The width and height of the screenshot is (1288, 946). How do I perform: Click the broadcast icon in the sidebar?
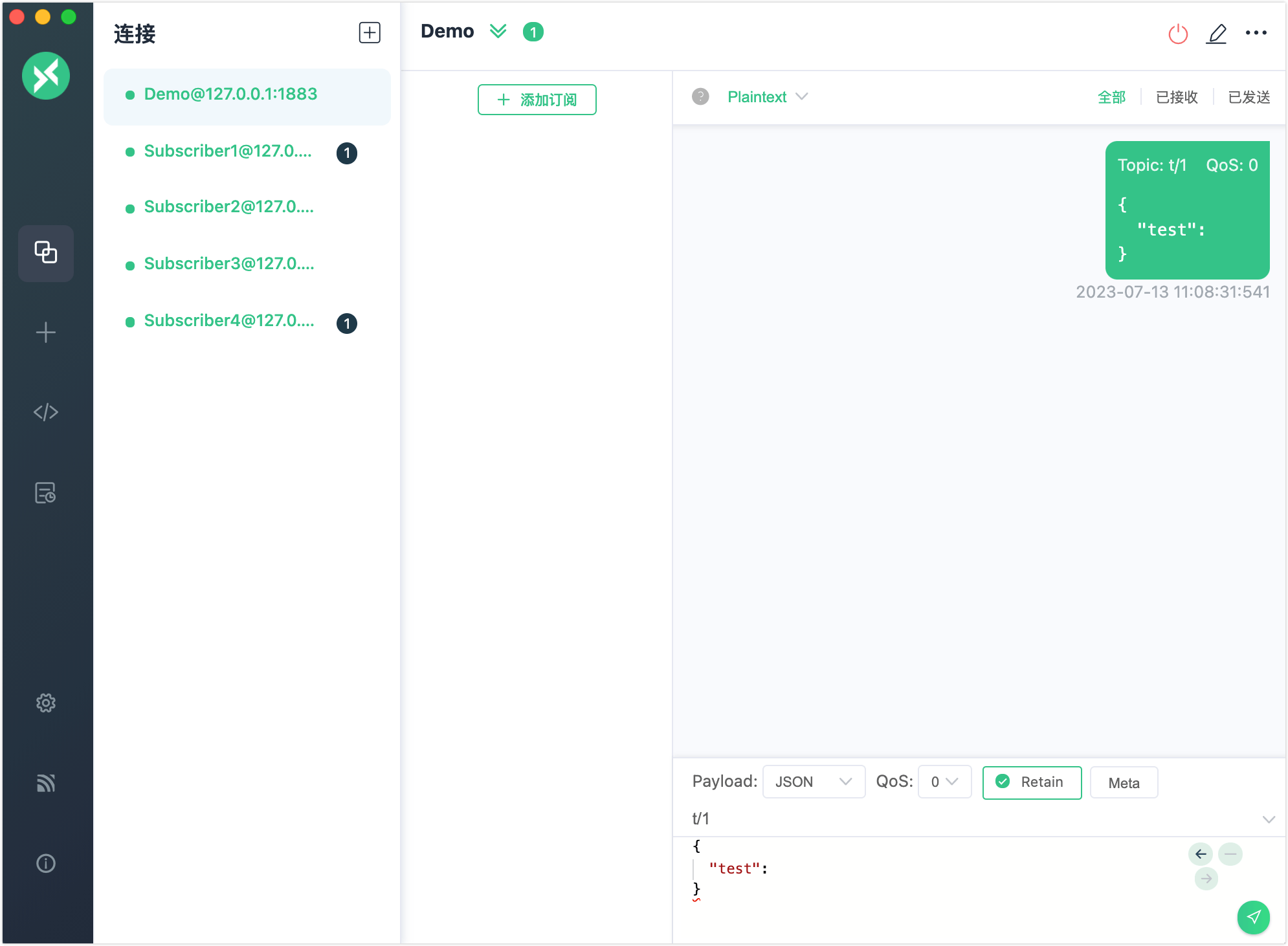click(45, 784)
